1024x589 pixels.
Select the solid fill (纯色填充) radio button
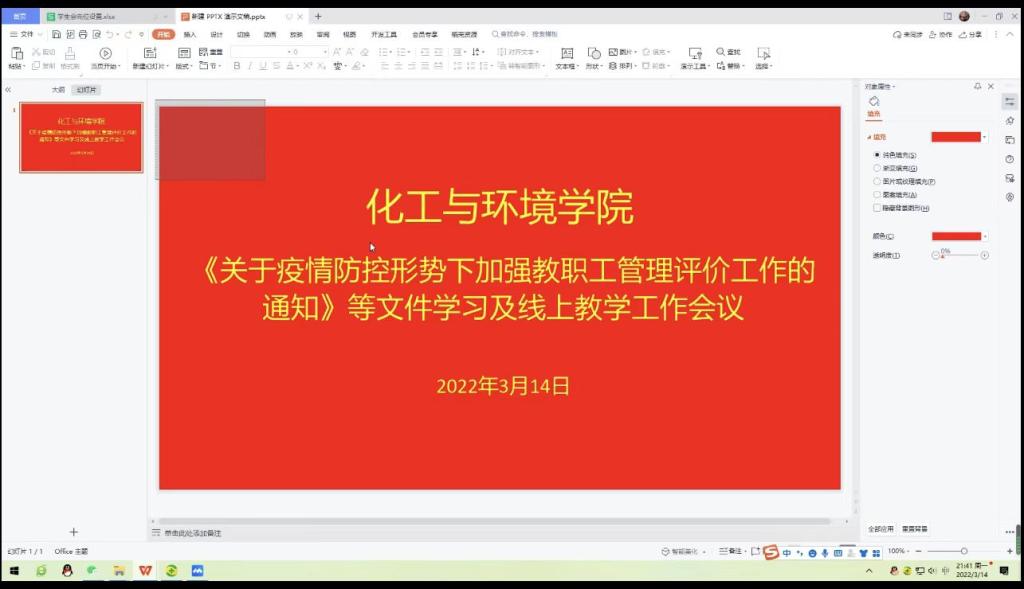(x=877, y=155)
